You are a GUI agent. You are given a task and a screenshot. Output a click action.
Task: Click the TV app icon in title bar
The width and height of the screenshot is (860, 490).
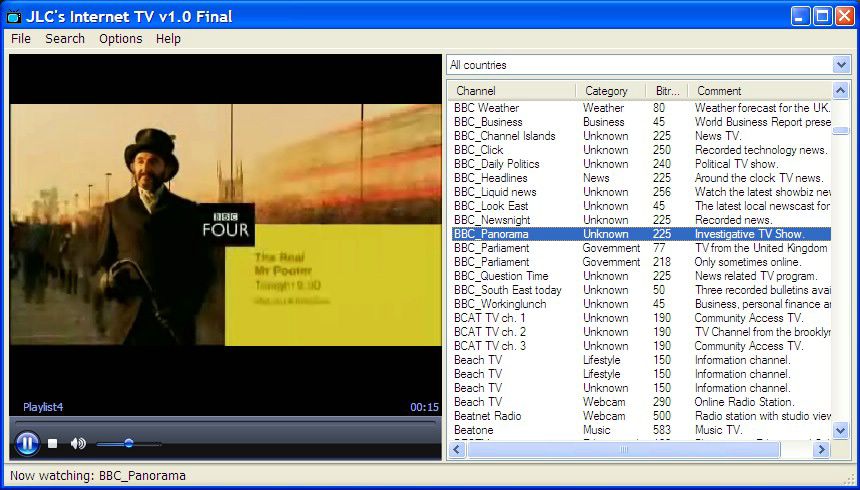(14, 17)
